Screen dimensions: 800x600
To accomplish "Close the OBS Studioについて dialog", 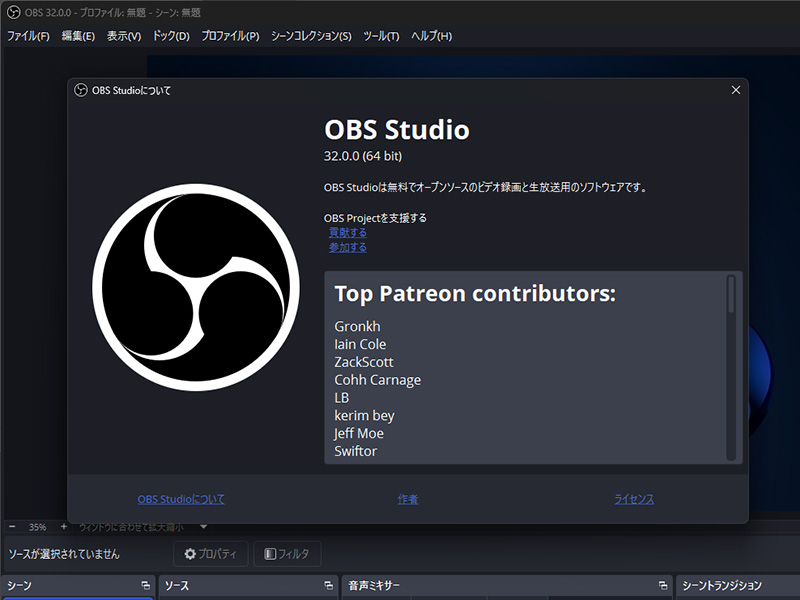I will point(736,90).
